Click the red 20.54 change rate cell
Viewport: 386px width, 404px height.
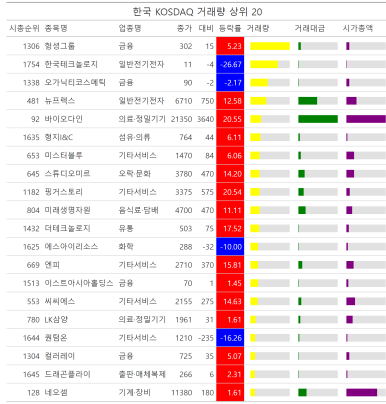pos(230,192)
